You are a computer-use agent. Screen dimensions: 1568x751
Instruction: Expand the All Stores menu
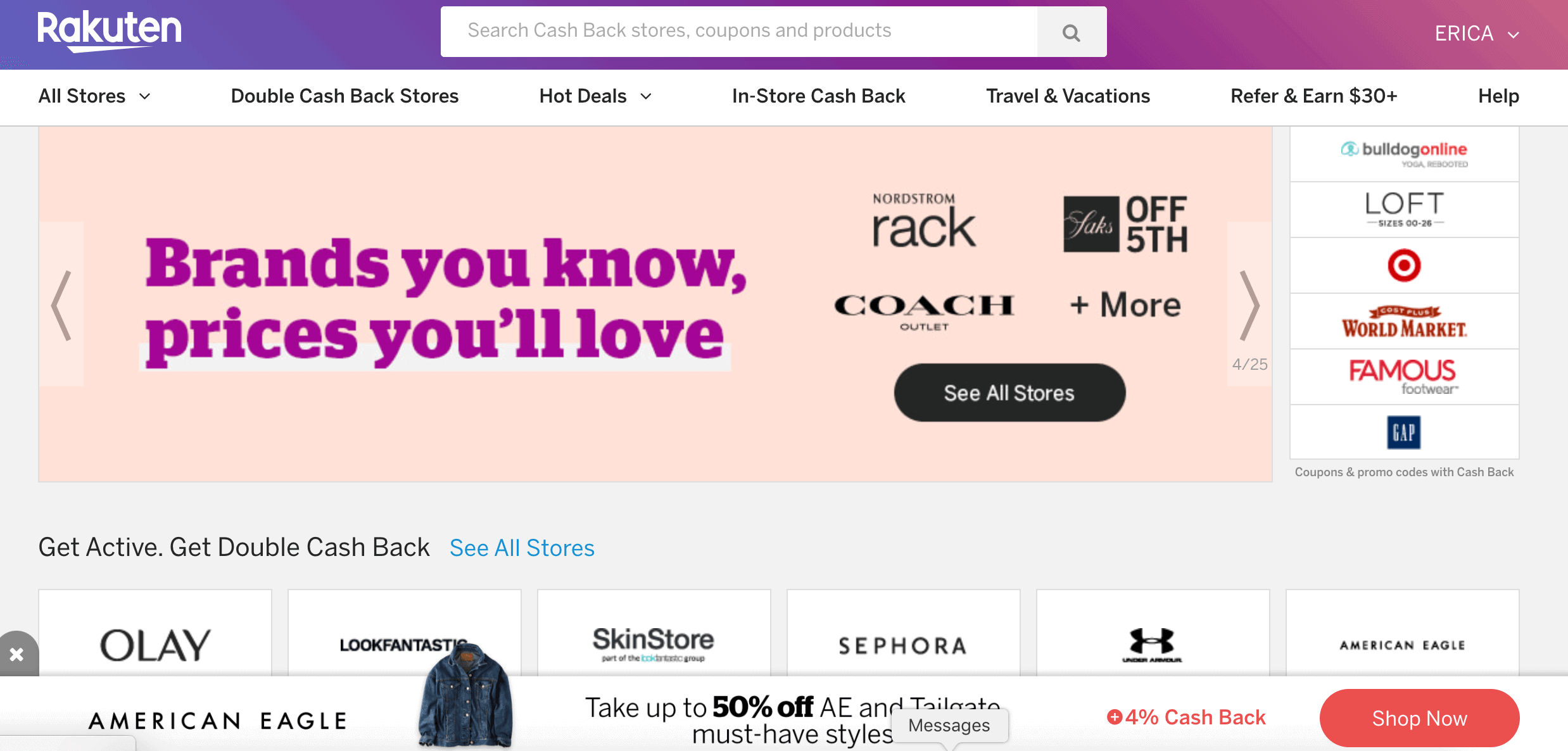pyautogui.click(x=95, y=96)
